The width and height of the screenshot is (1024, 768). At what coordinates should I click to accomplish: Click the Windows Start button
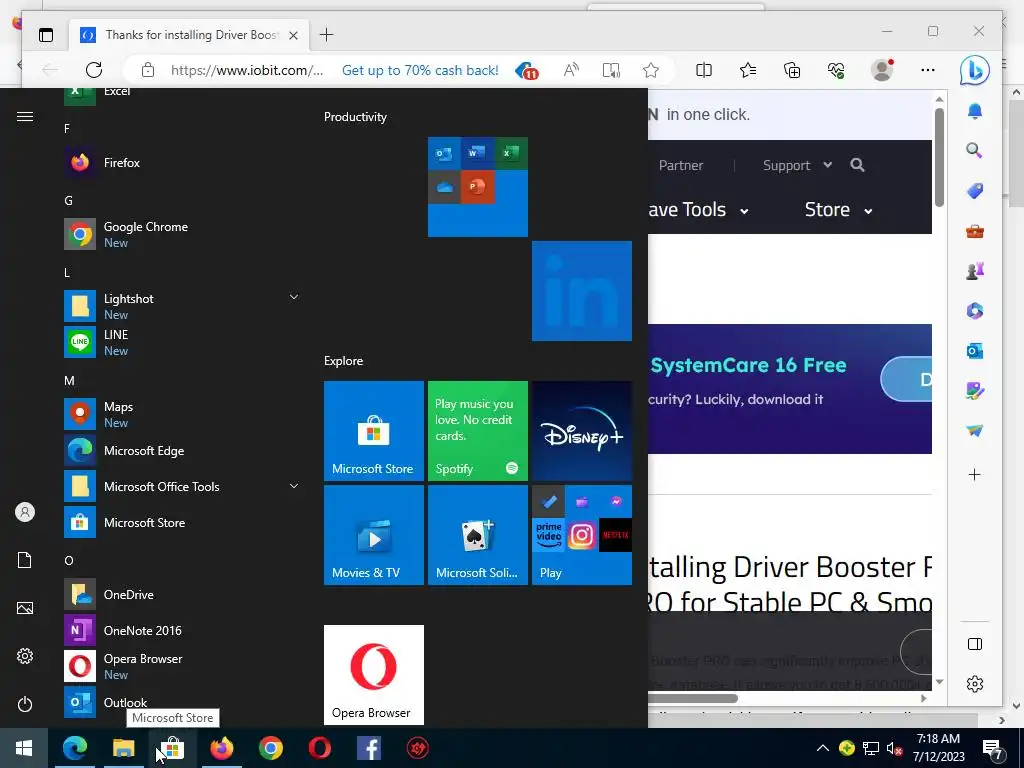tap(24, 748)
